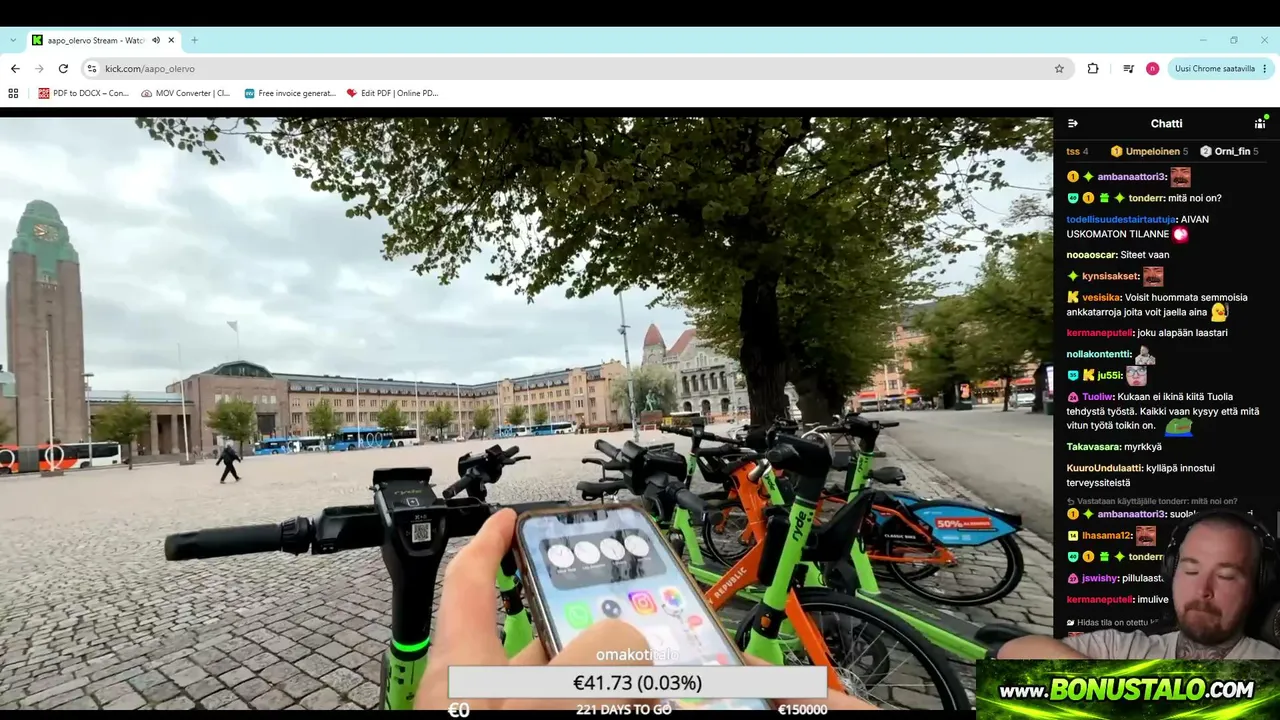Click username vesisika in chat

pos(1100,297)
